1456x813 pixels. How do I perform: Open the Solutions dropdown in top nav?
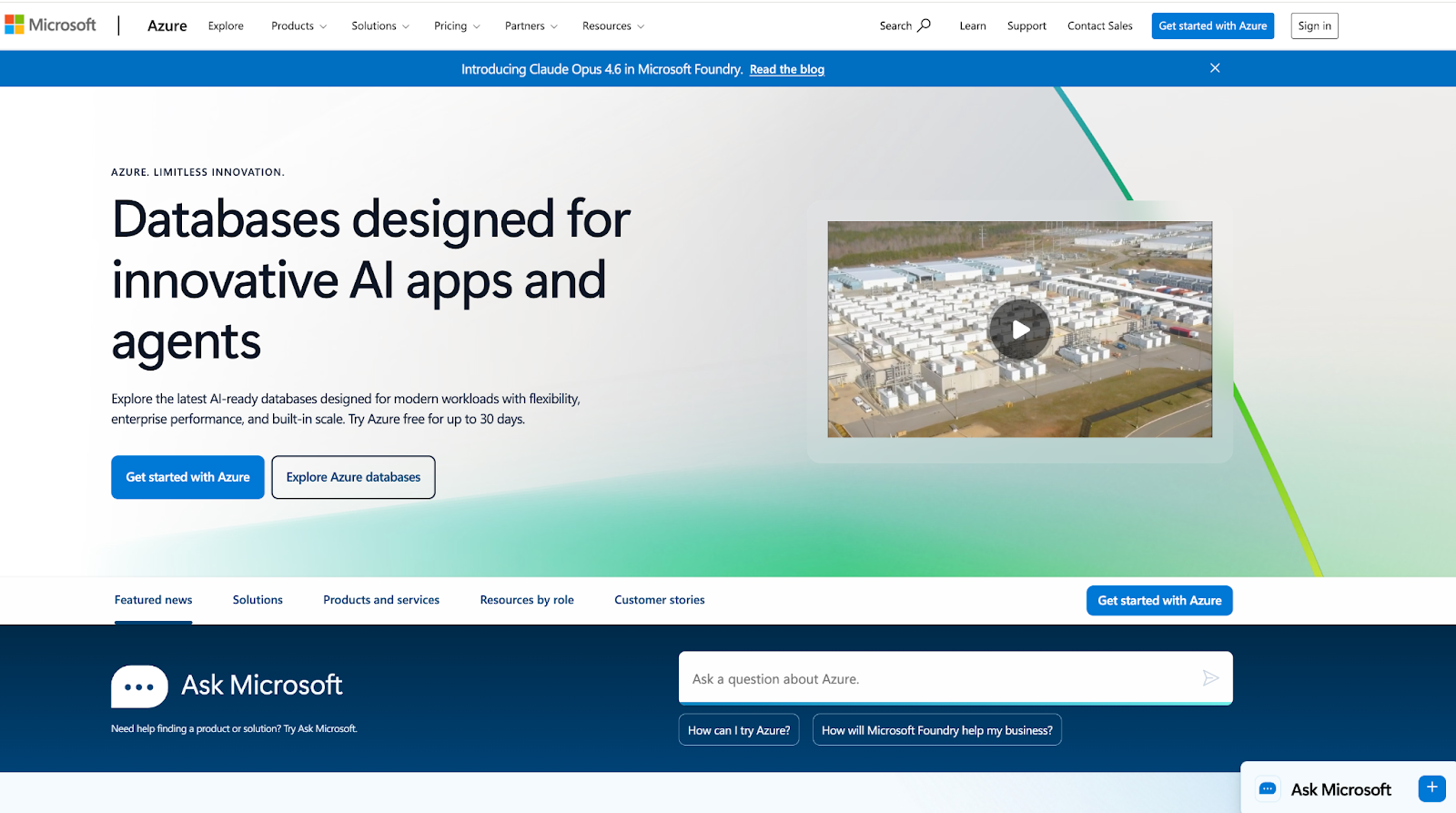pos(380,26)
